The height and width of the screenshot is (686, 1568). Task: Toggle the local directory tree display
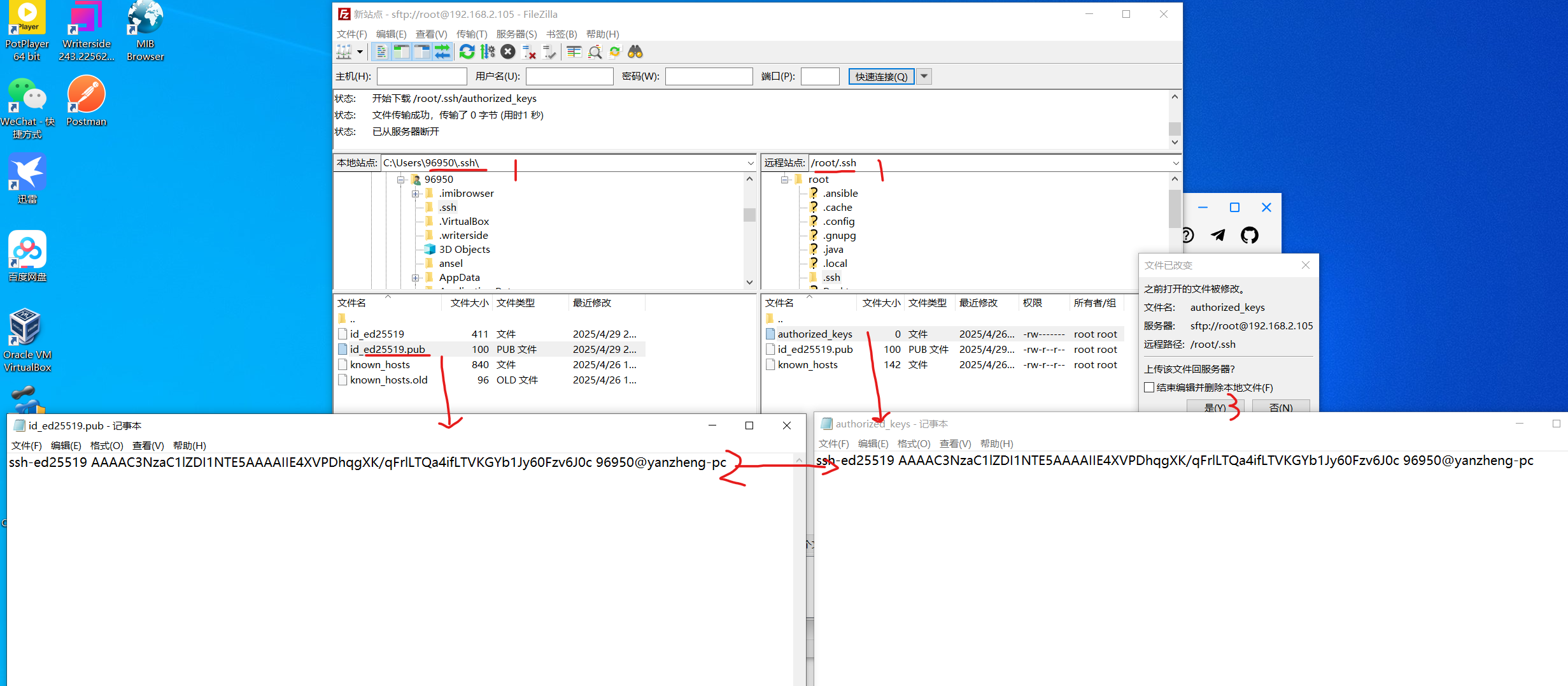pyautogui.click(x=401, y=52)
